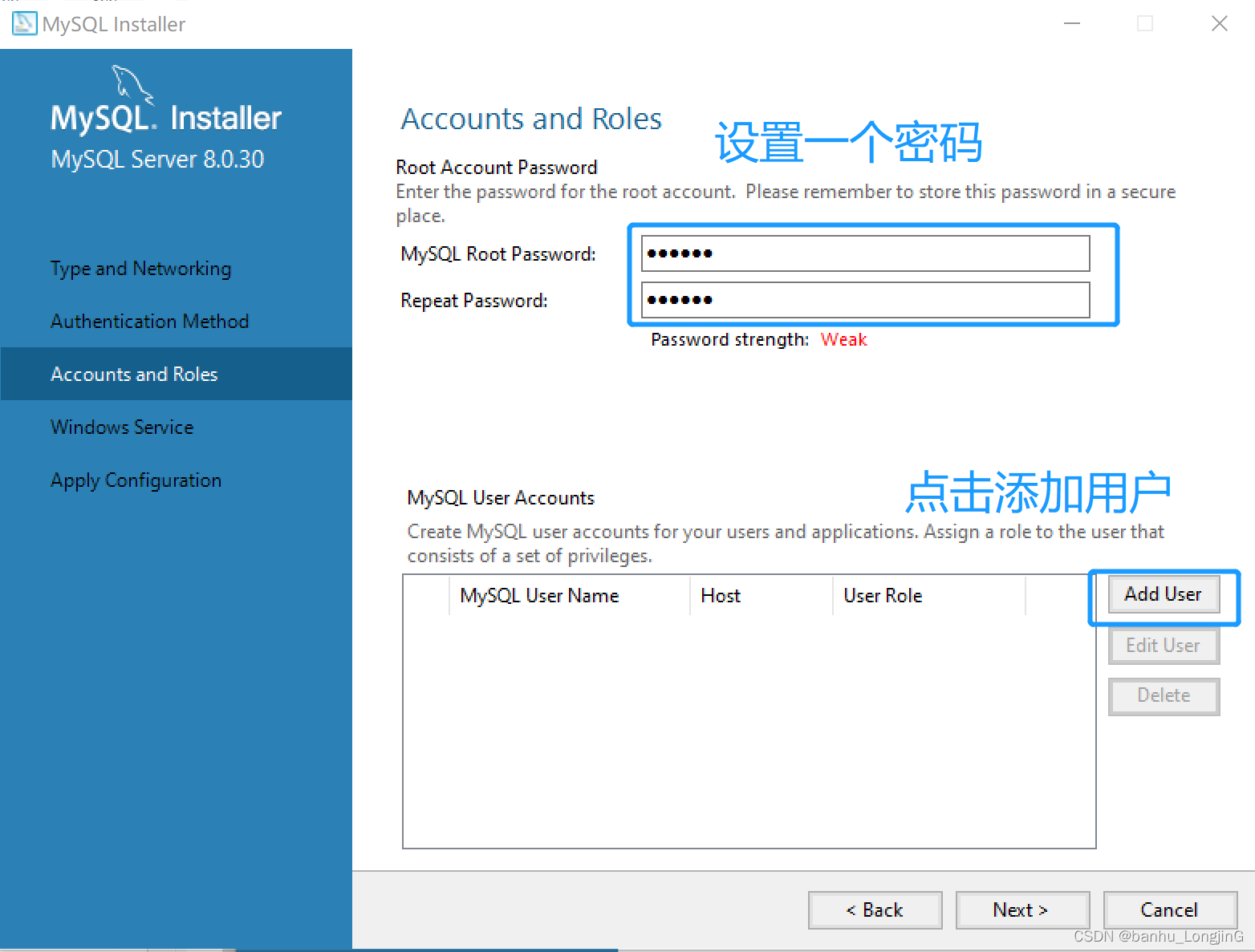Viewport: 1255px width, 952px height.
Task: Click the Accounts and Roles page title
Action: [531, 119]
